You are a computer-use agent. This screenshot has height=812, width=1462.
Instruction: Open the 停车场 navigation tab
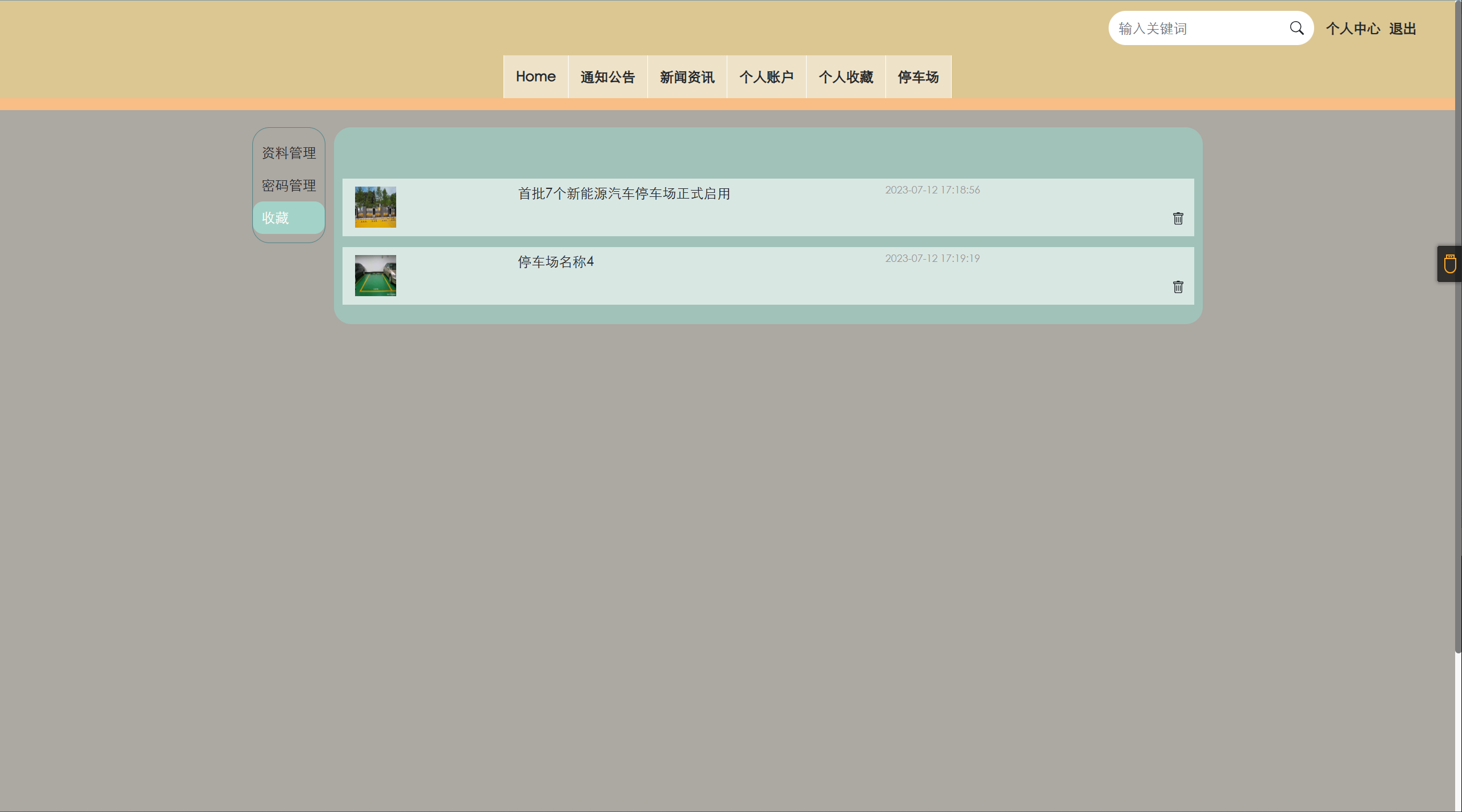(x=918, y=77)
